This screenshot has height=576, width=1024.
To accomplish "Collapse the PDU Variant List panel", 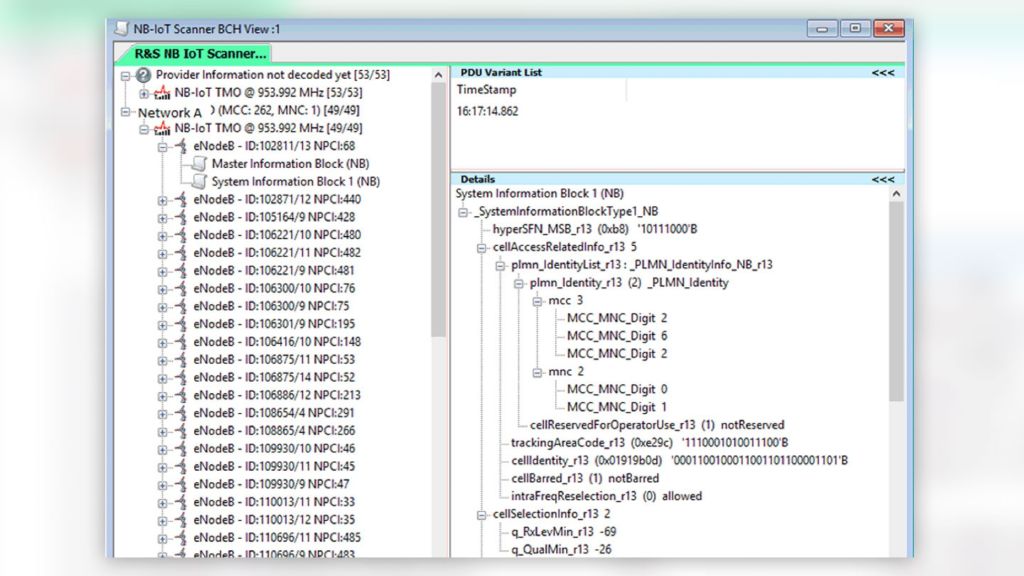I will [x=884, y=71].
